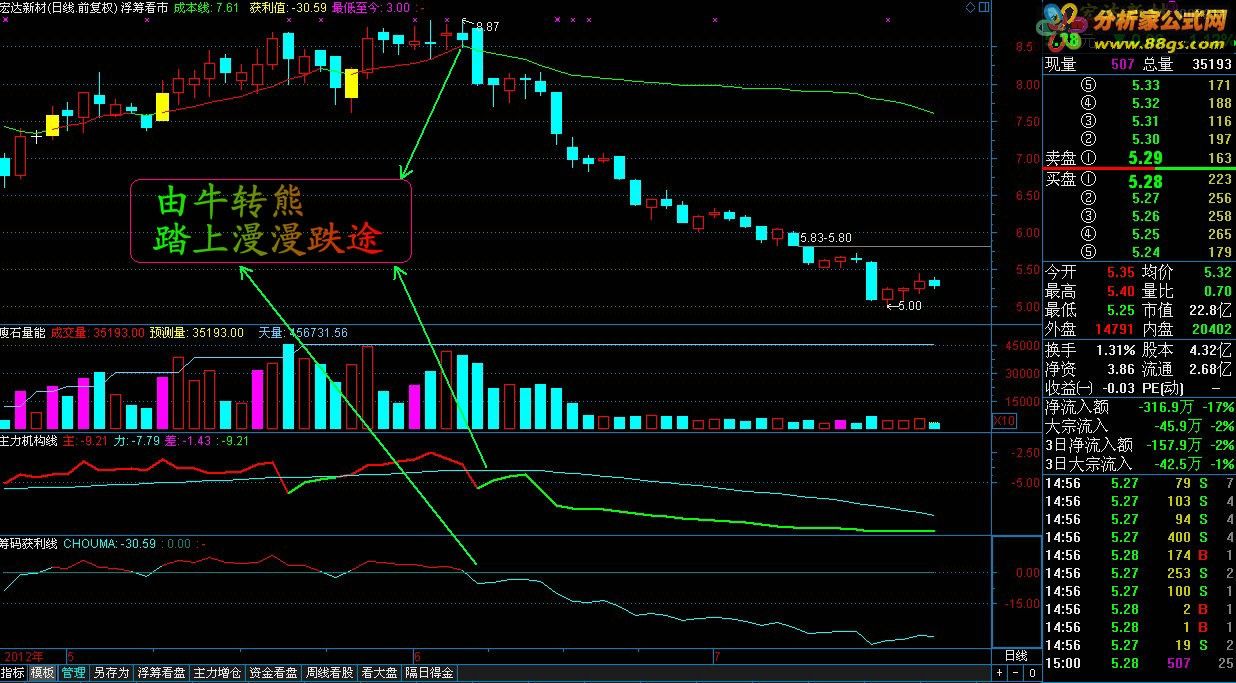The image size is (1236, 683).
Task: Click the 另存为 tab
Action: click(x=111, y=673)
